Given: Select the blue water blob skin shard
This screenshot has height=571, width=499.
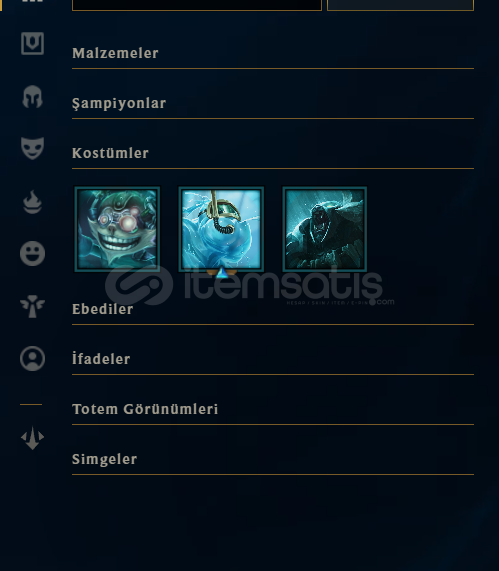Looking at the screenshot, I should tap(221, 229).
